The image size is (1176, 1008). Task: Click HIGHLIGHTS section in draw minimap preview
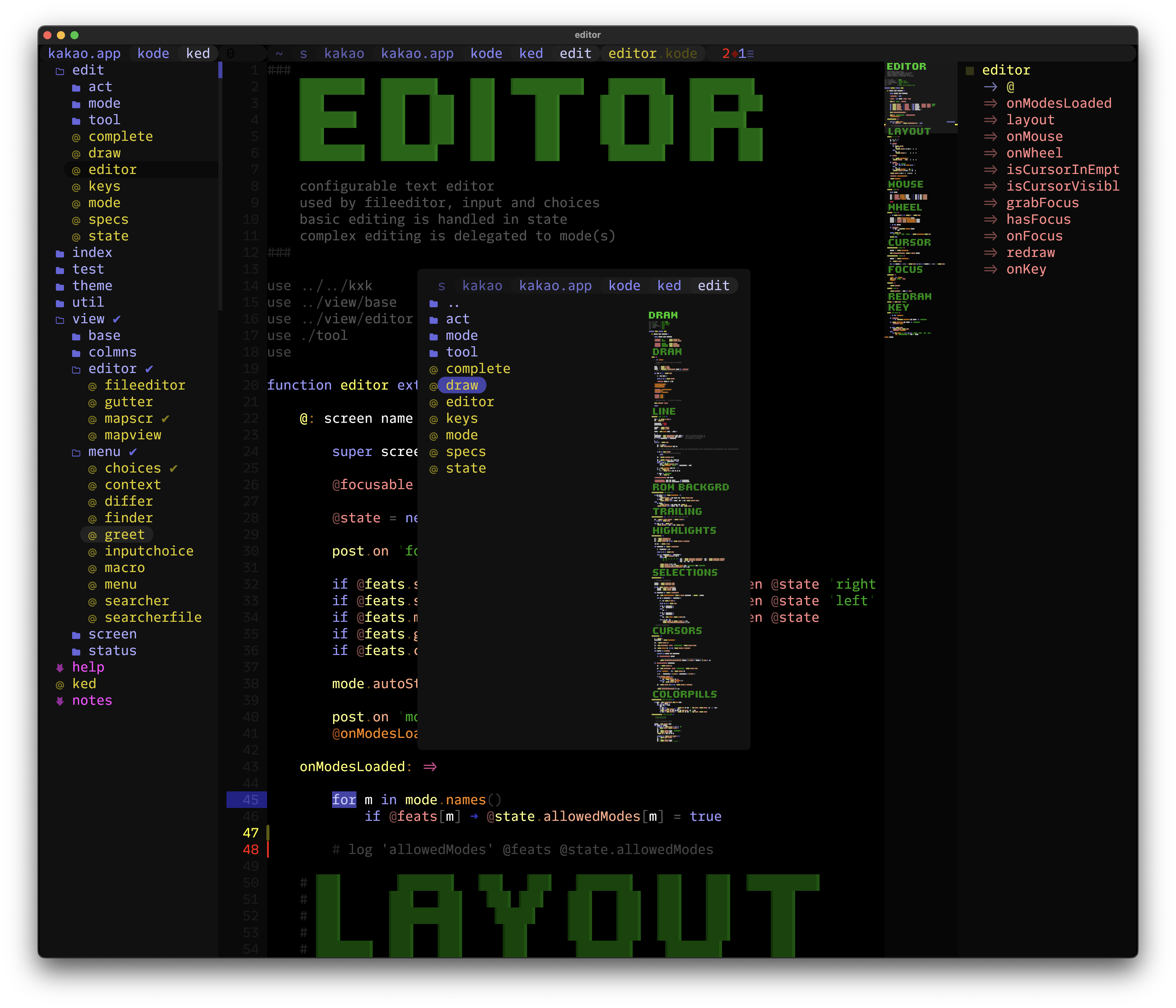(684, 531)
